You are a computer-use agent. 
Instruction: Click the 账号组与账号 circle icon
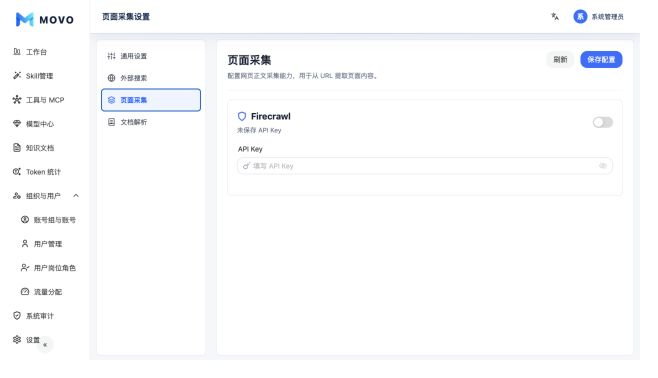(25, 220)
